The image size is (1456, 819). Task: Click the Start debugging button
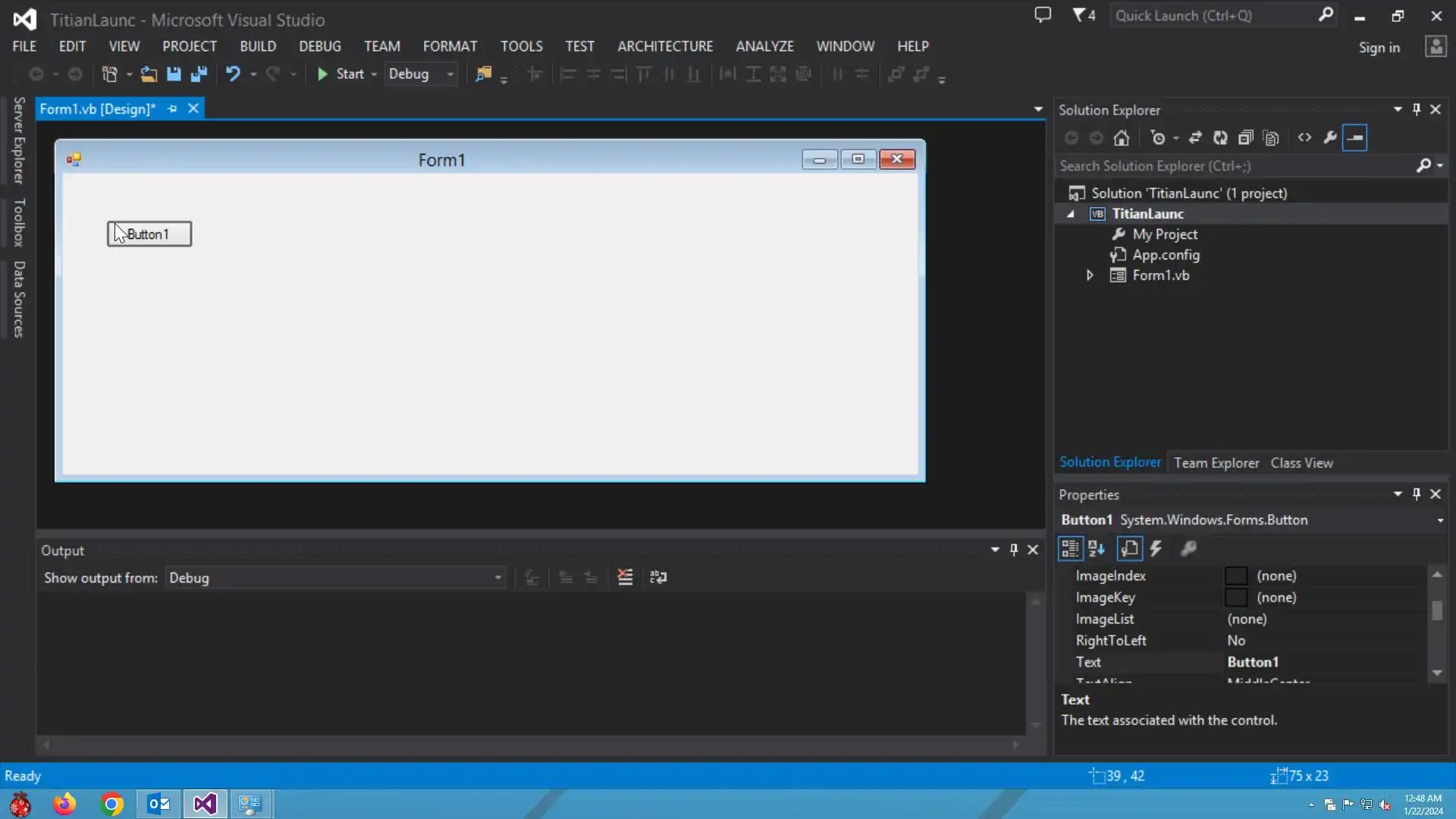pyautogui.click(x=341, y=74)
